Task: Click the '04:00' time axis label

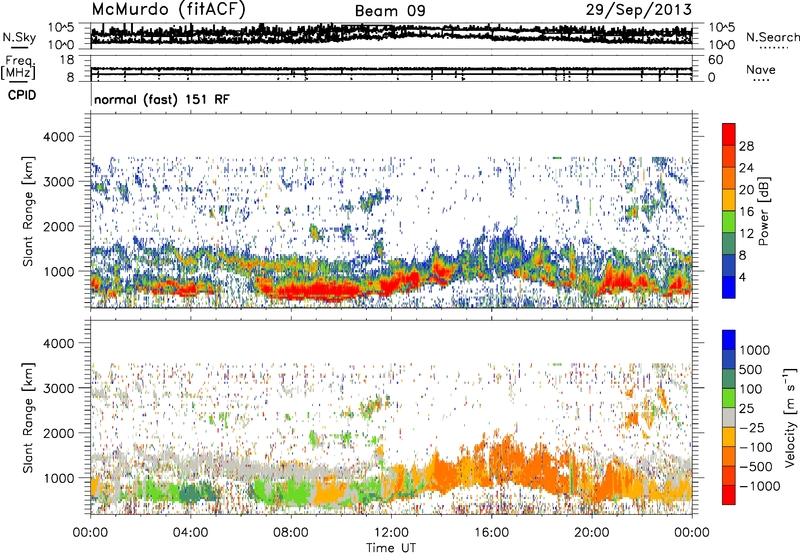Action: 190,533
